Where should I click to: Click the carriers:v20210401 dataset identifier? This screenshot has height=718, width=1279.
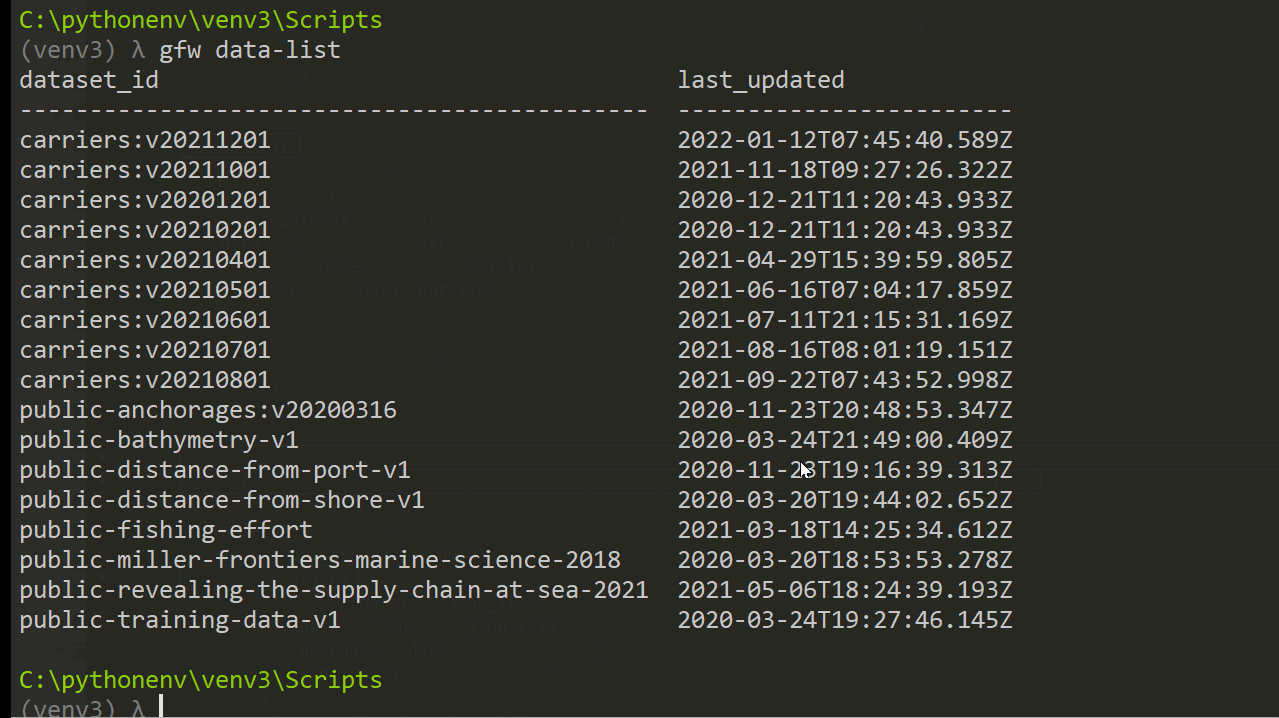click(144, 260)
